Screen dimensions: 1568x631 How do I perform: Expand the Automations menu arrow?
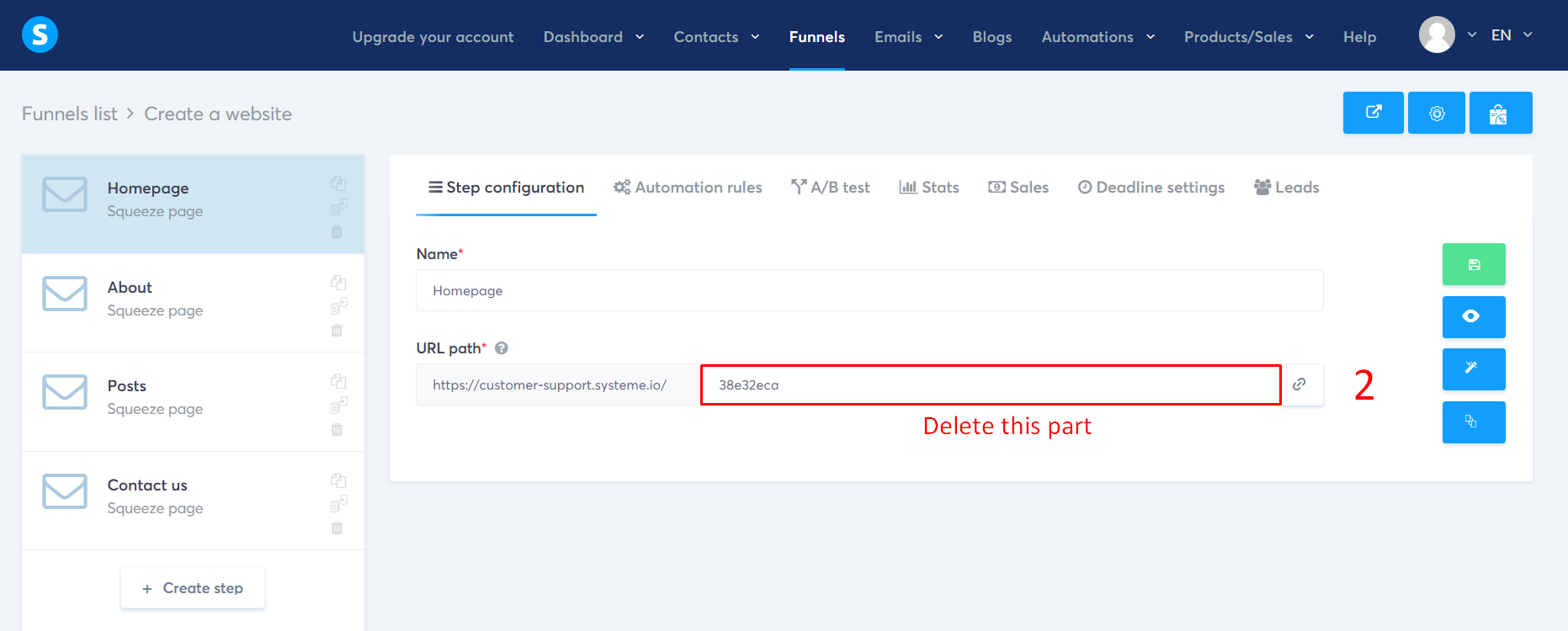1151,37
